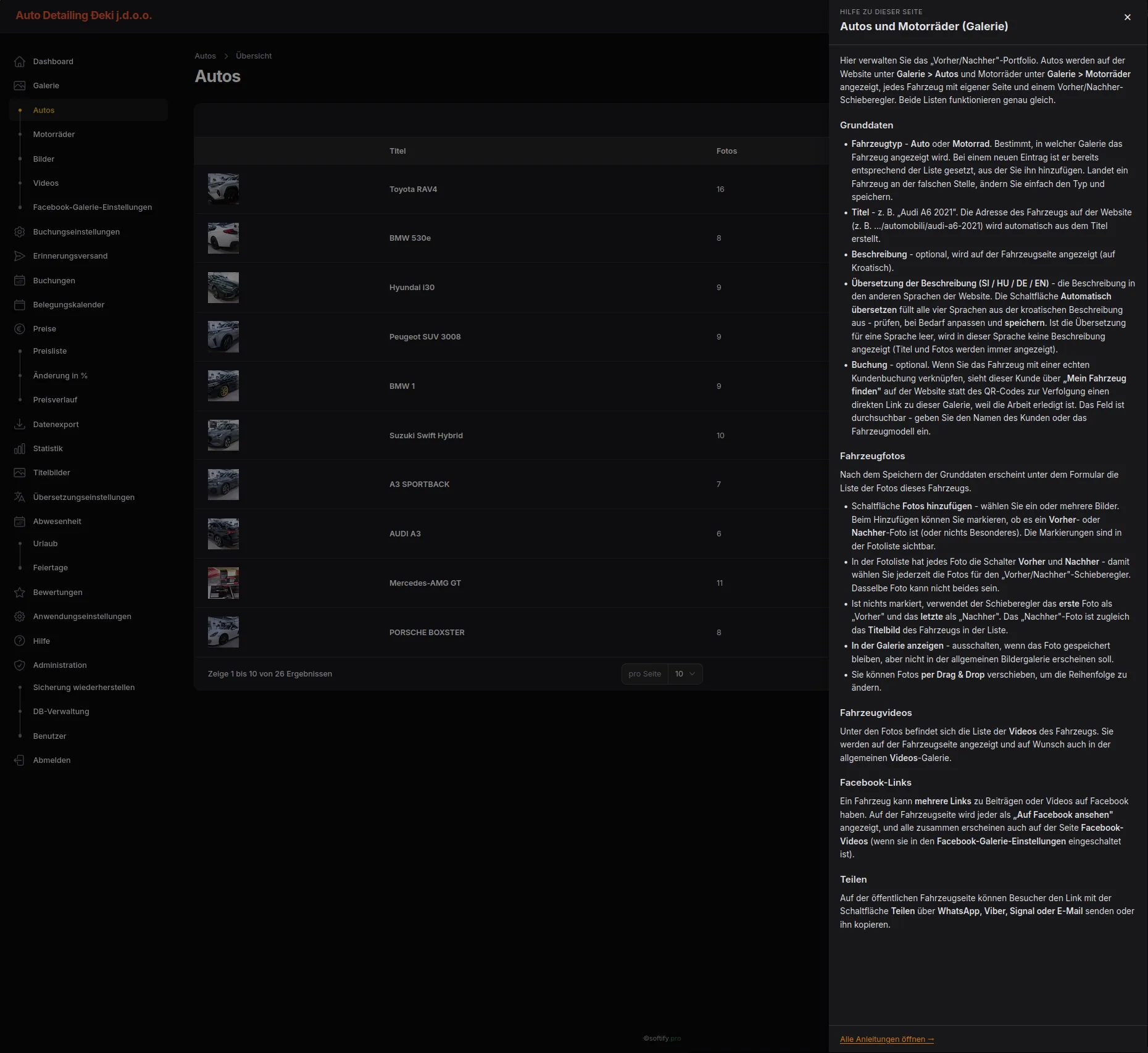Click the Alle Anleitungen öffnen link
The image size is (1148, 1053).
click(x=887, y=1039)
